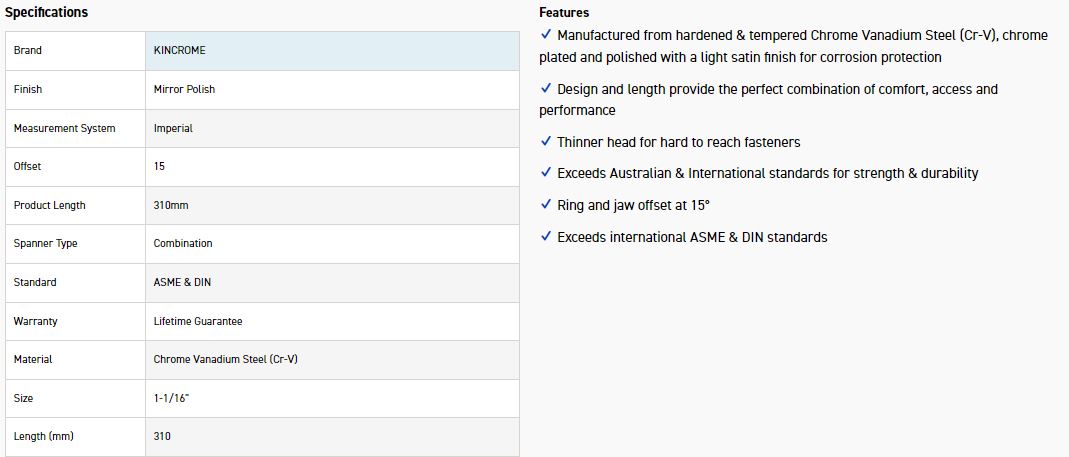The image size is (1069, 457).
Task: Click the KINCROME brand value cell
Action: (x=179, y=50)
